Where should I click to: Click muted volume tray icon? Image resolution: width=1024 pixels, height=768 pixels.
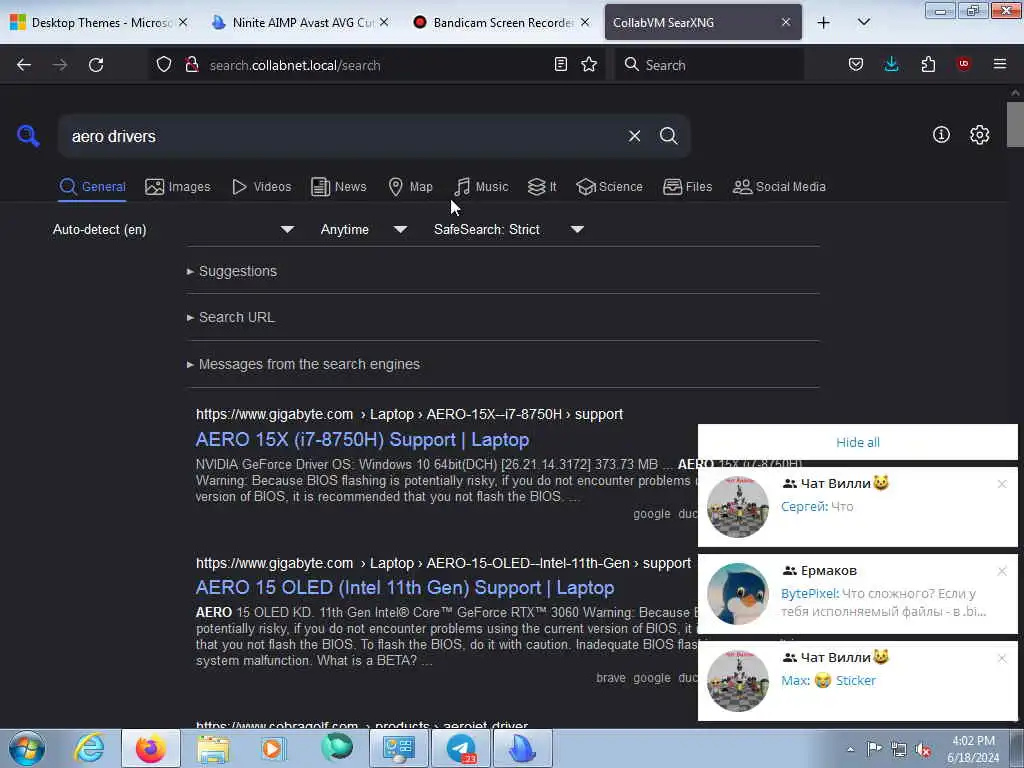pos(923,749)
